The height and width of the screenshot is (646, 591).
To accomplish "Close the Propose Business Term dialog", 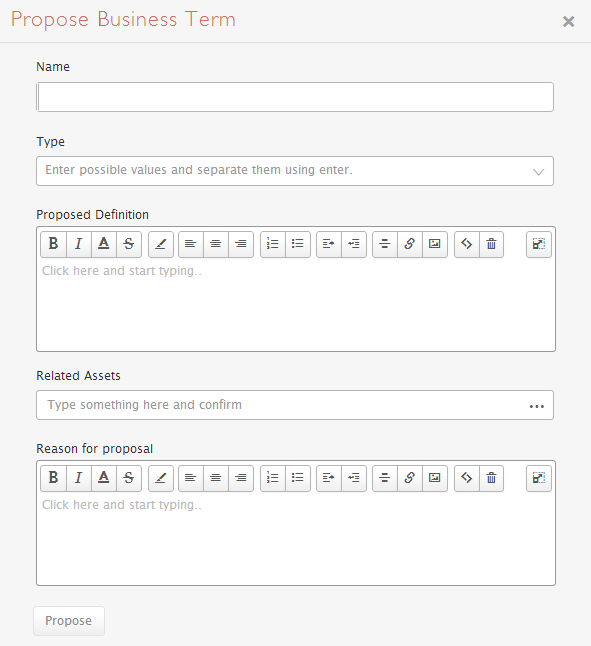I will point(568,21).
